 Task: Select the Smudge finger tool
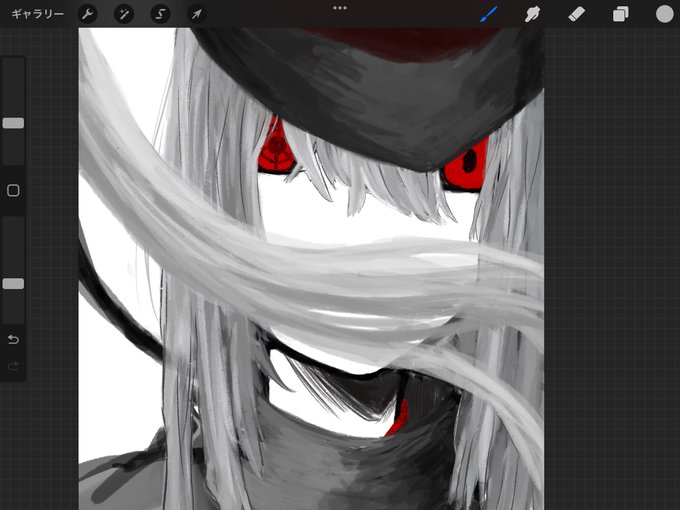pyautogui.click(x=532, y=14)
